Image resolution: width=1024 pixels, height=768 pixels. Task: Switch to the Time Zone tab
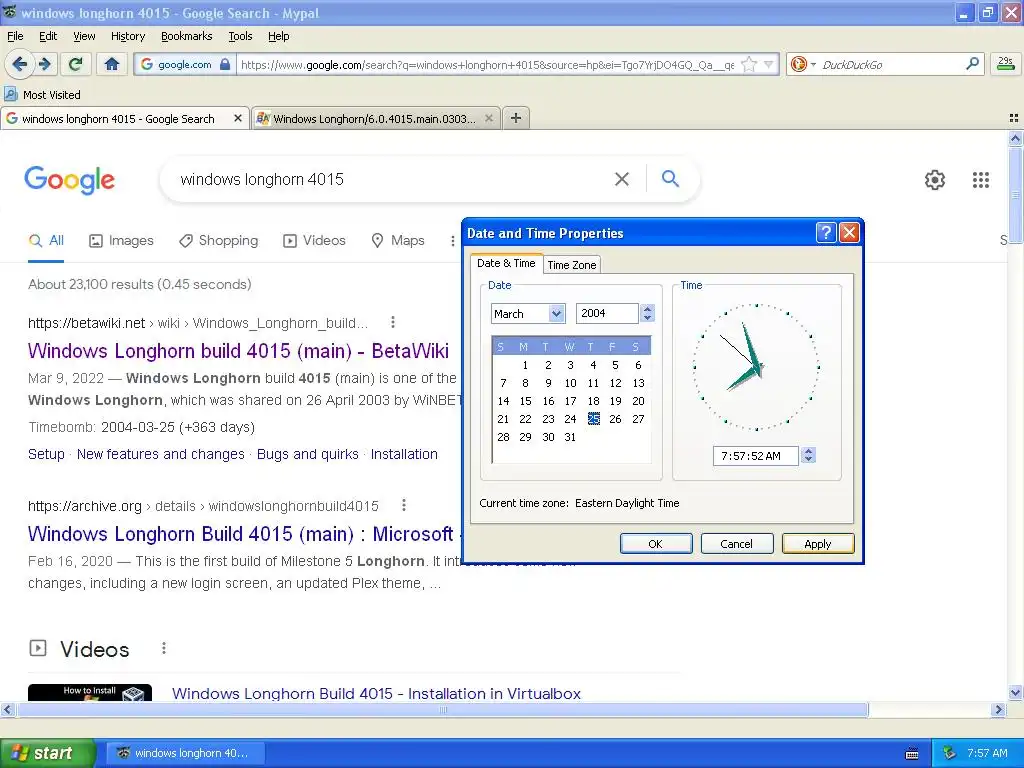coord(571,264)
